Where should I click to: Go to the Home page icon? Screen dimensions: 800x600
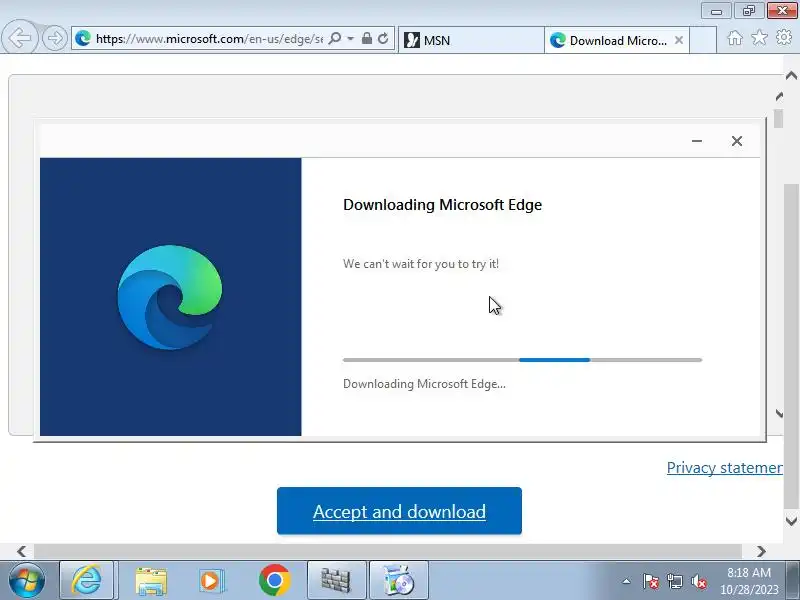735,38
